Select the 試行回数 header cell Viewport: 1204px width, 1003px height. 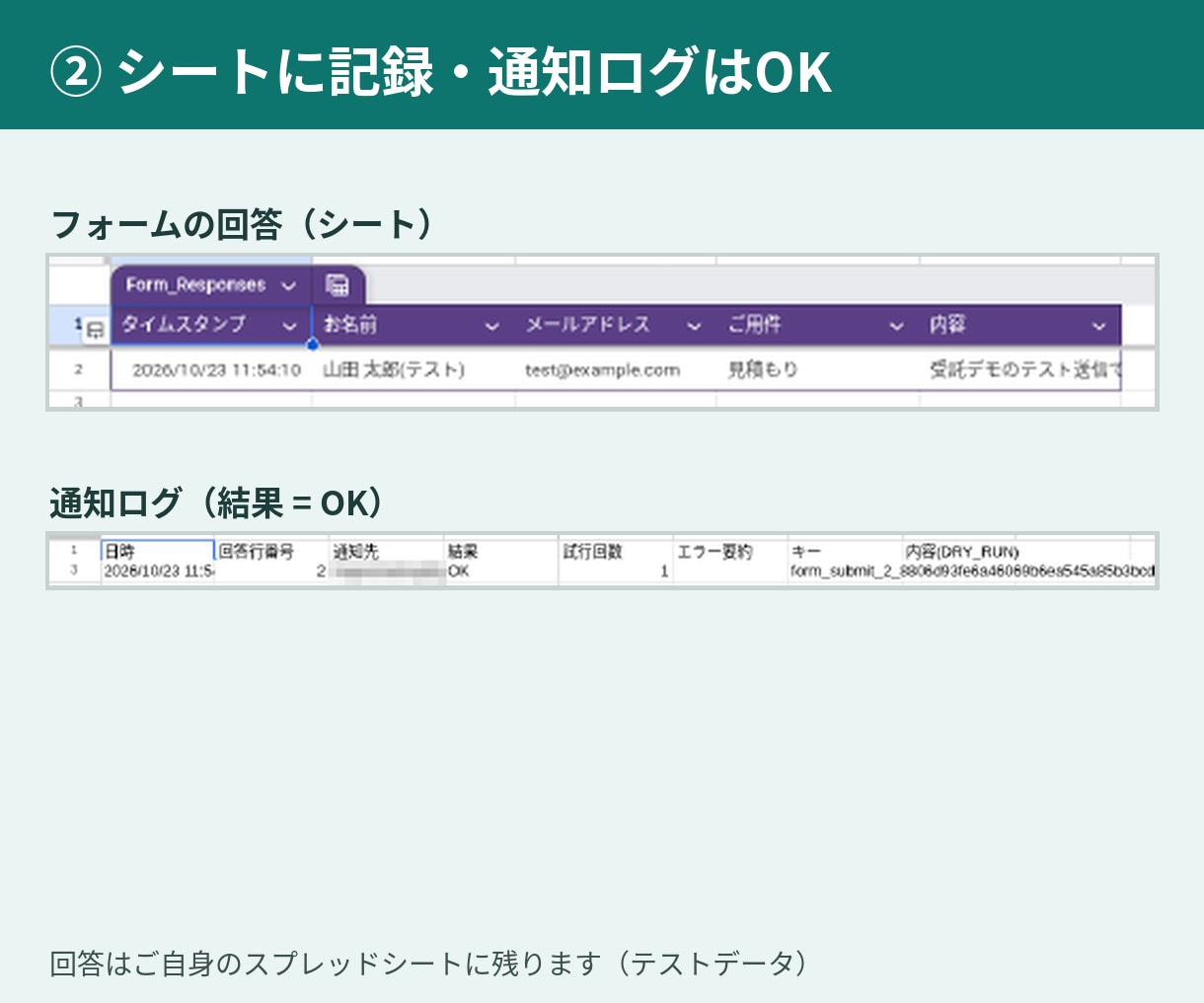coord(616,551)
